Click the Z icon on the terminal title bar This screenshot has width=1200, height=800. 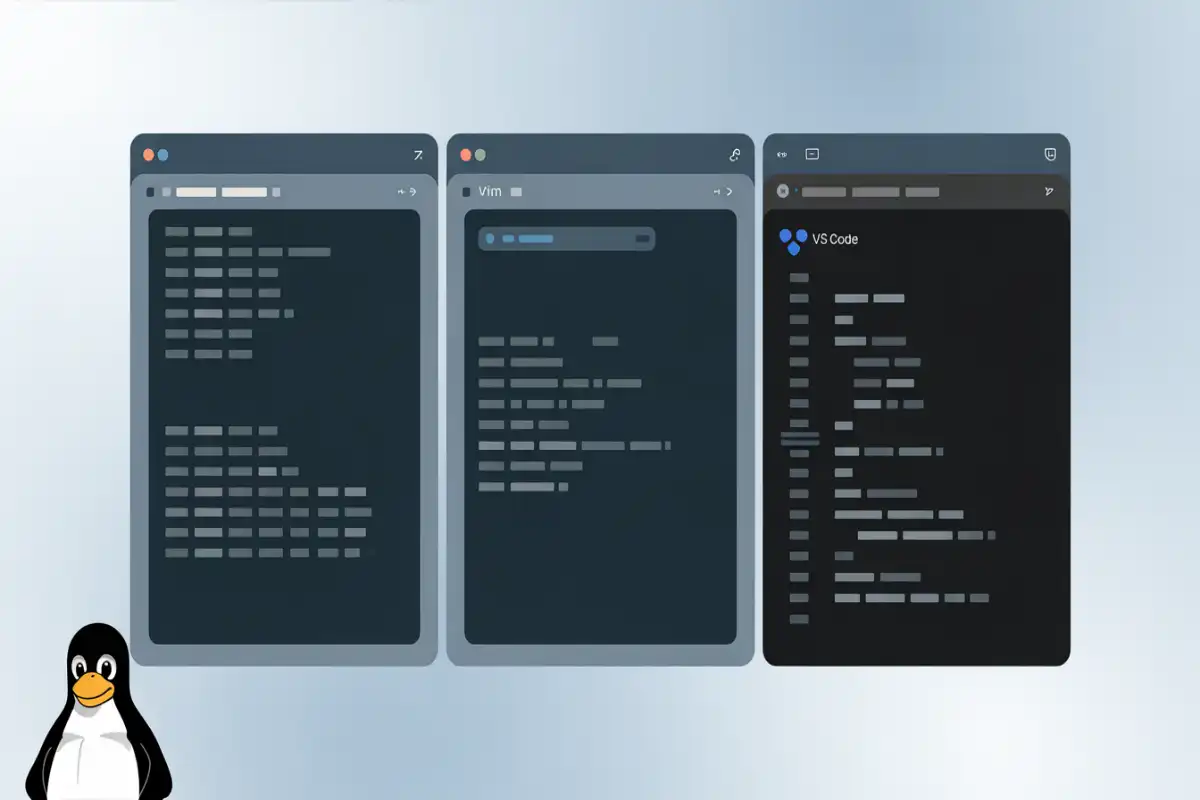pyautogui.click(x=418, y=155)
